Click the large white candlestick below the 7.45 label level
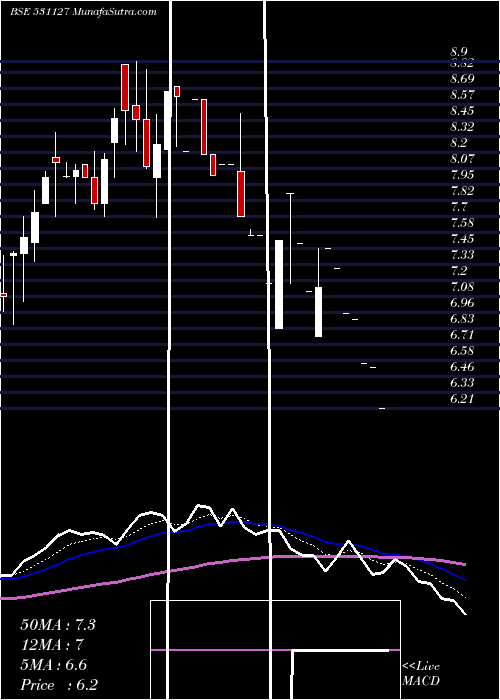 279,284
